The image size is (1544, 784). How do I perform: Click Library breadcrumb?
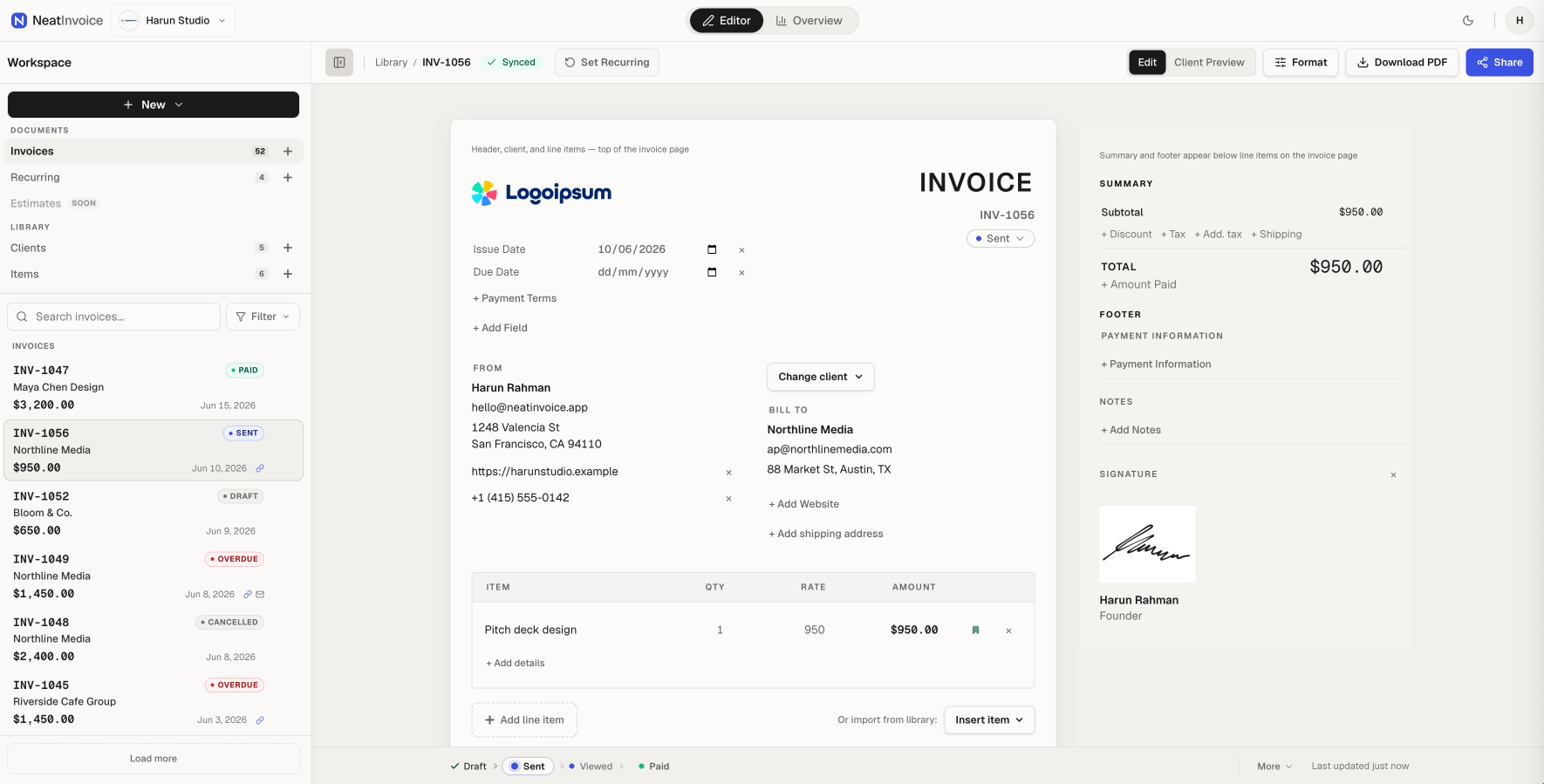[391, 62]
